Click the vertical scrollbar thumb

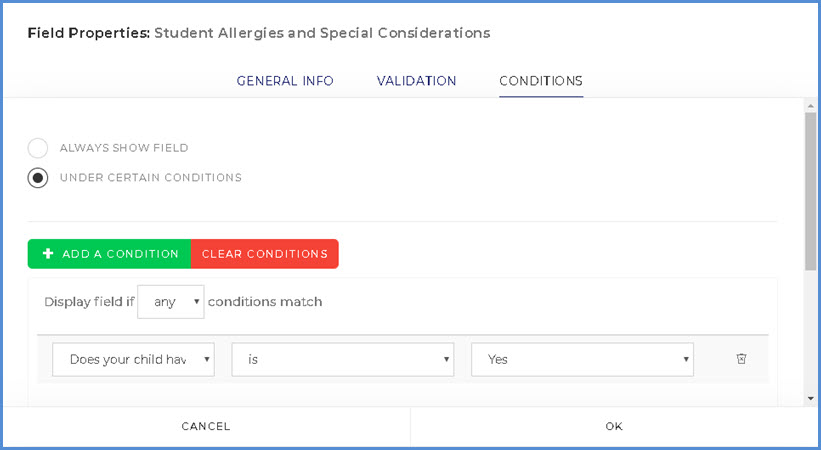click(809, 190)
